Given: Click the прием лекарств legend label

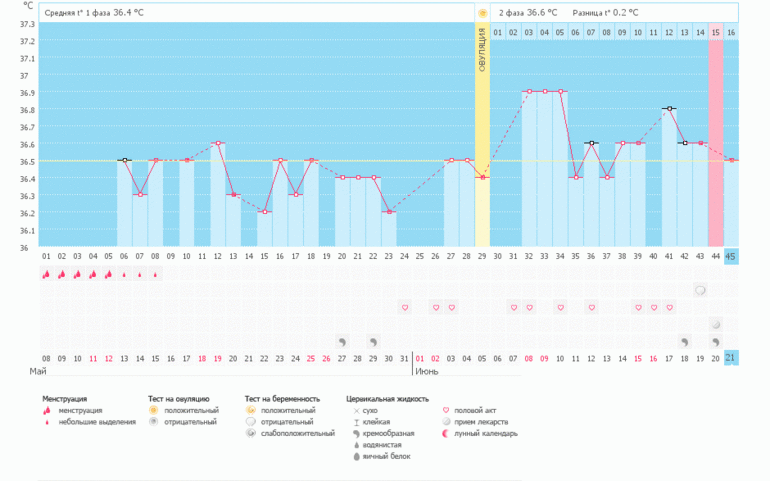Looking at the screenshot, I should click(487, 422).
